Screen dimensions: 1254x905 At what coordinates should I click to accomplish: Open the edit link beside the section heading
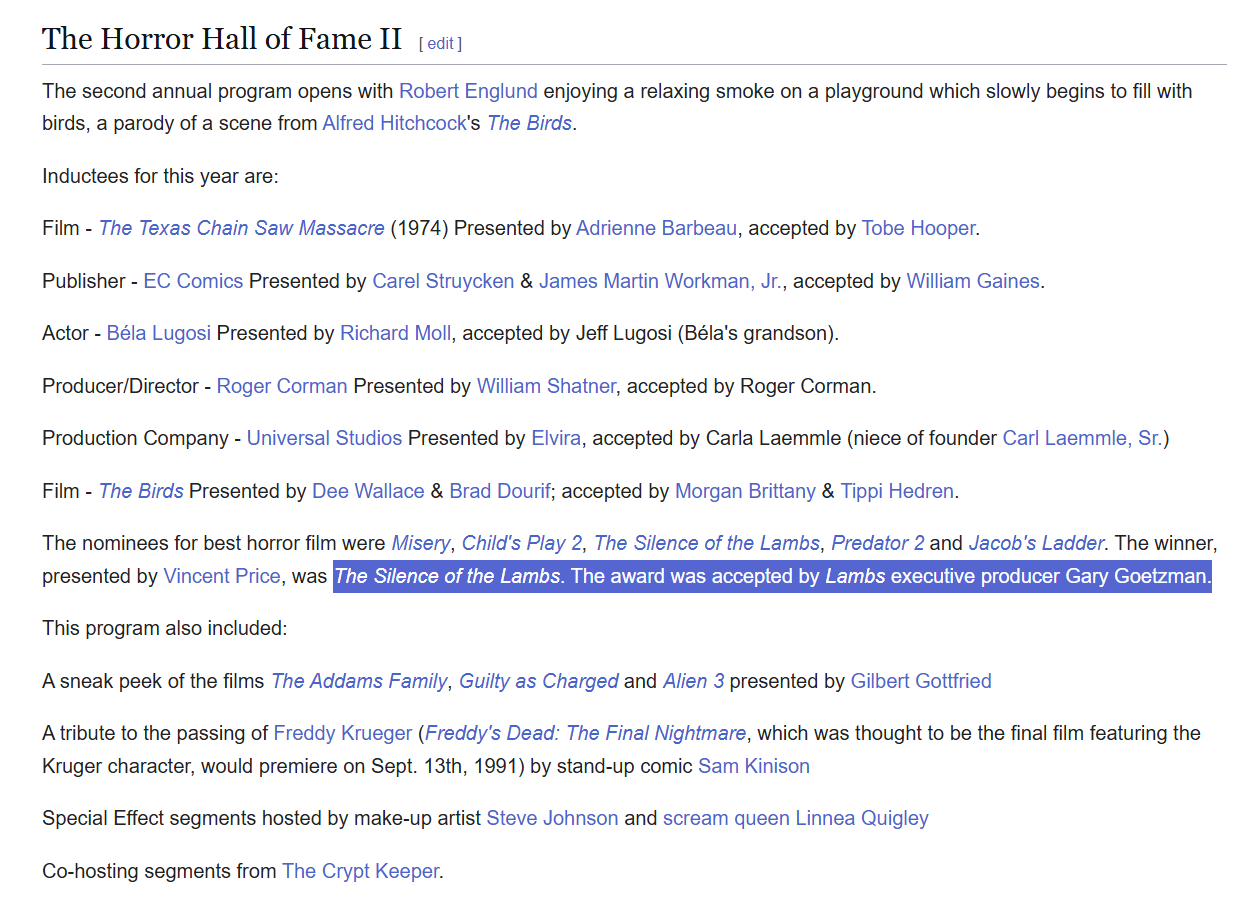point(440,43)
